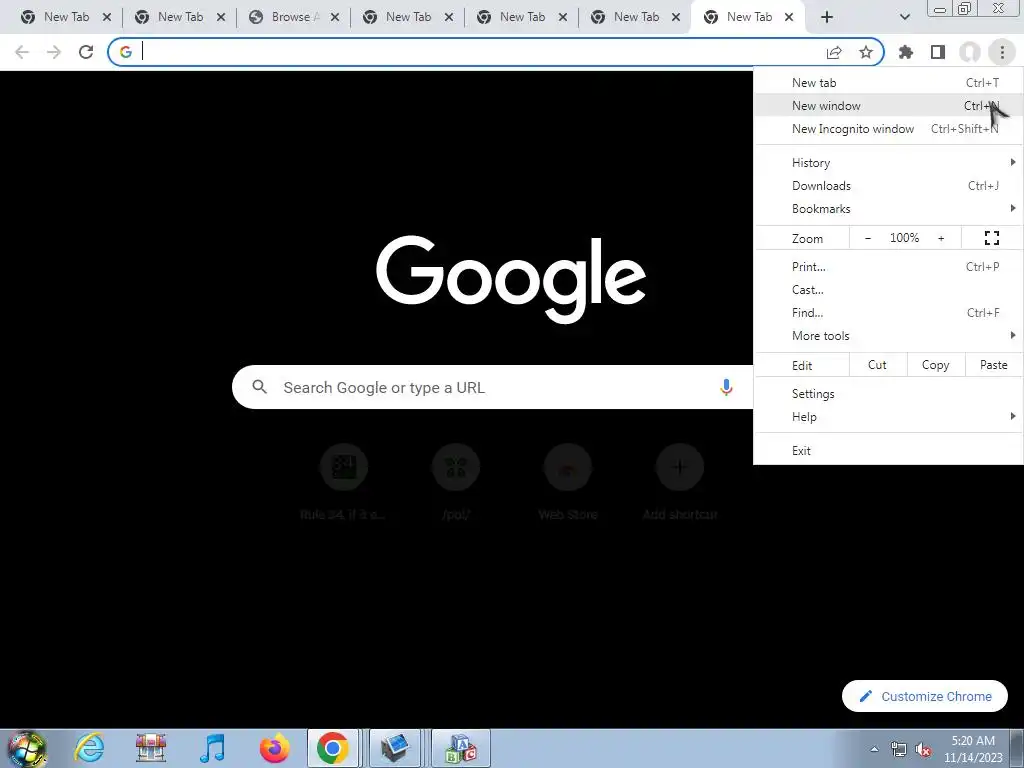The height and width of the screenshot is (768, 1024).
Task: Open a new tab with plus button
Action: [827, 17]
